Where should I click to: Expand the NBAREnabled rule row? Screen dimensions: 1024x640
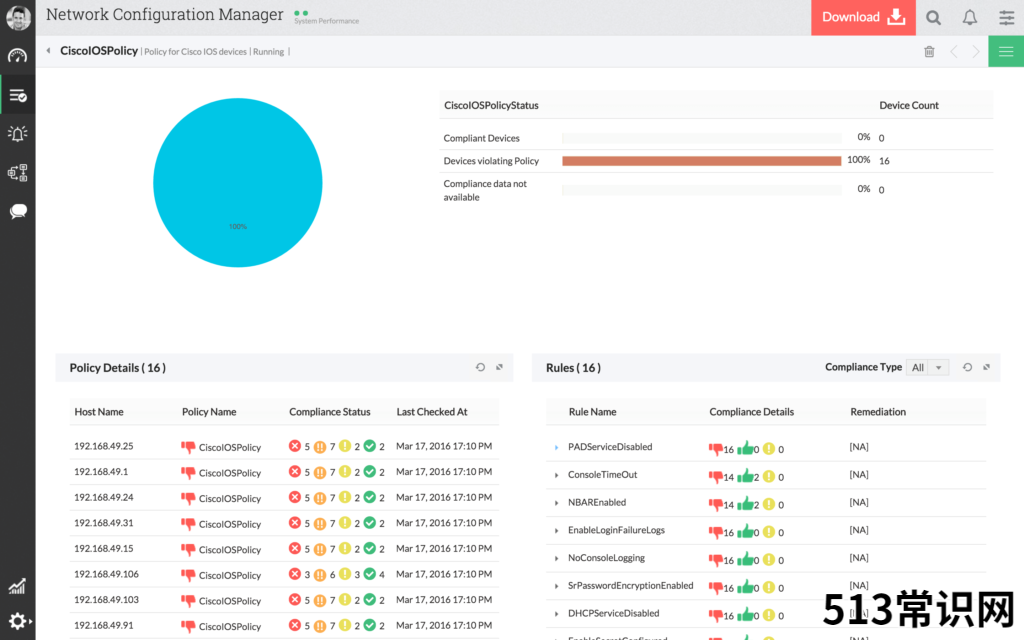(x=556, y=503)
